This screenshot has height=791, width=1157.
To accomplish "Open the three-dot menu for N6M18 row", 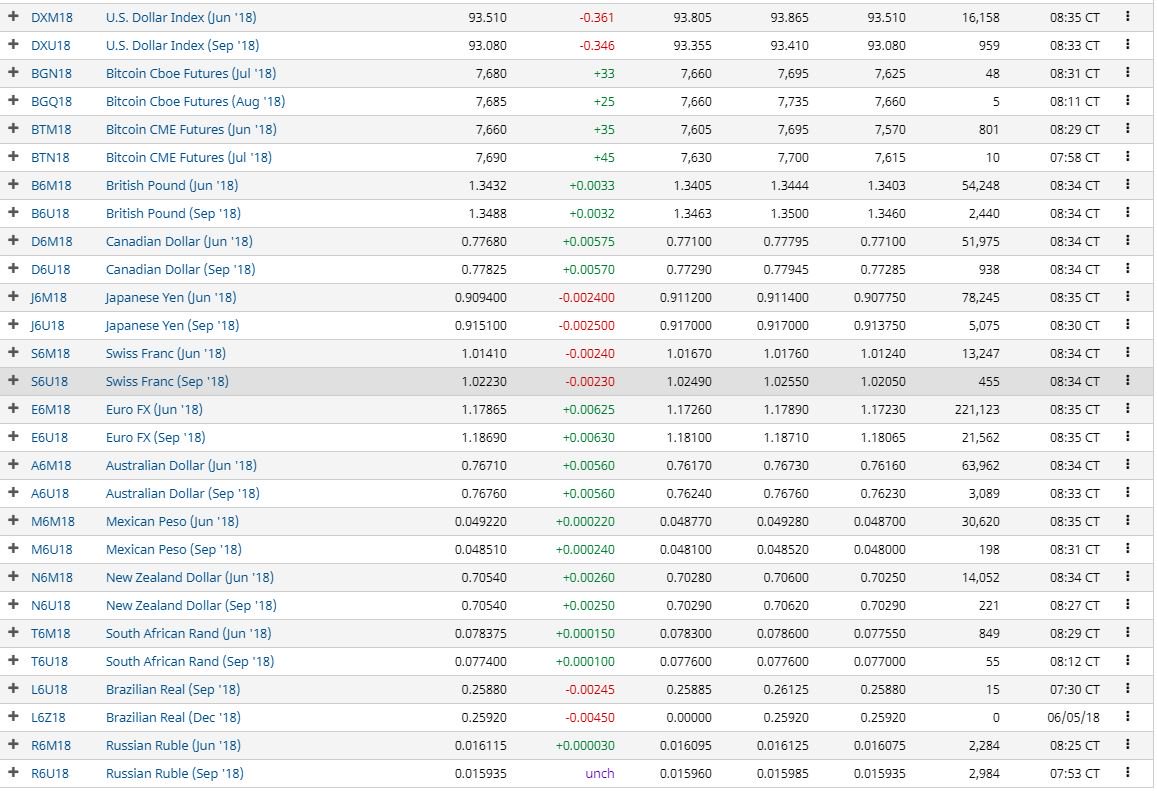I will (x=1127, y=577).
